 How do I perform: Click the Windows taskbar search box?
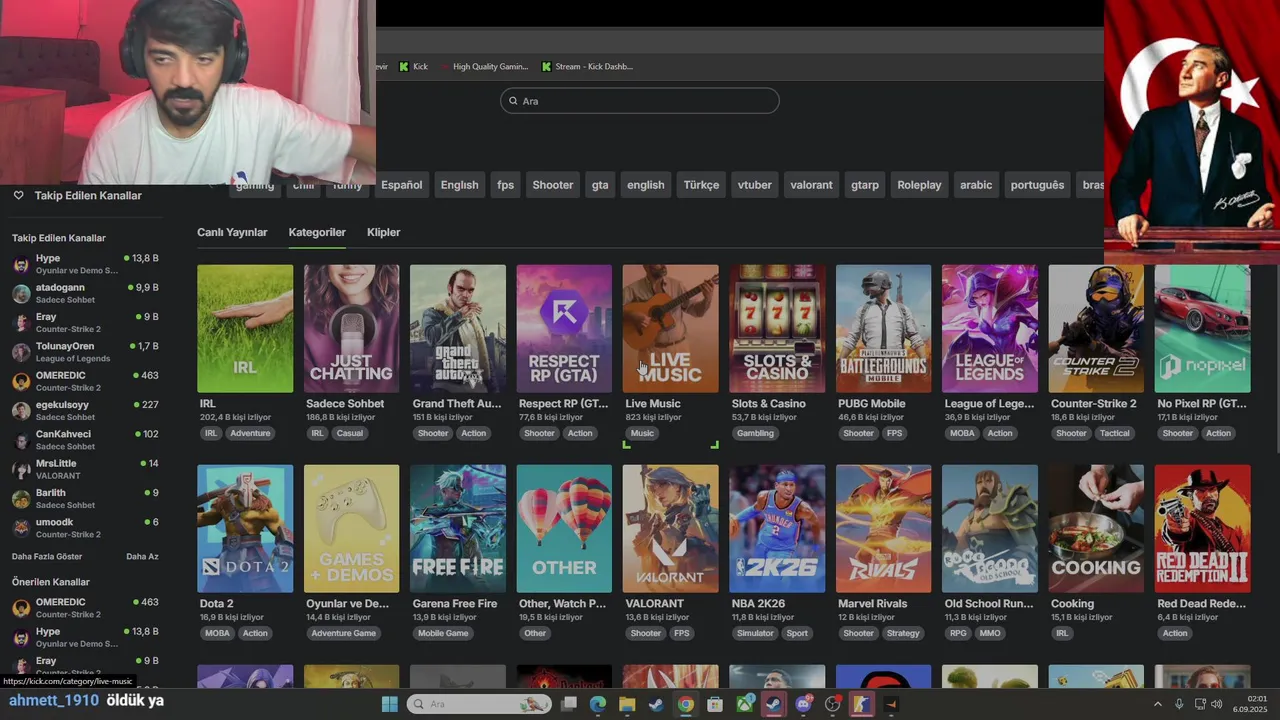point(480,704)
